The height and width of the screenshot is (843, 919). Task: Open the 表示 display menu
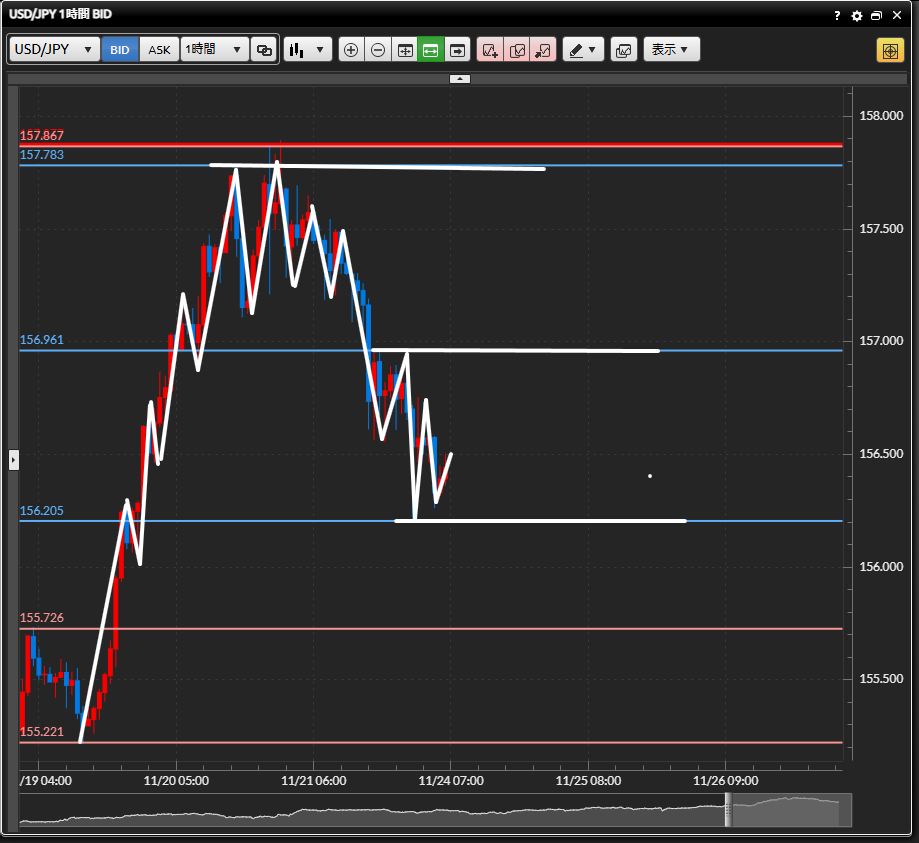[x=671, y=50]
